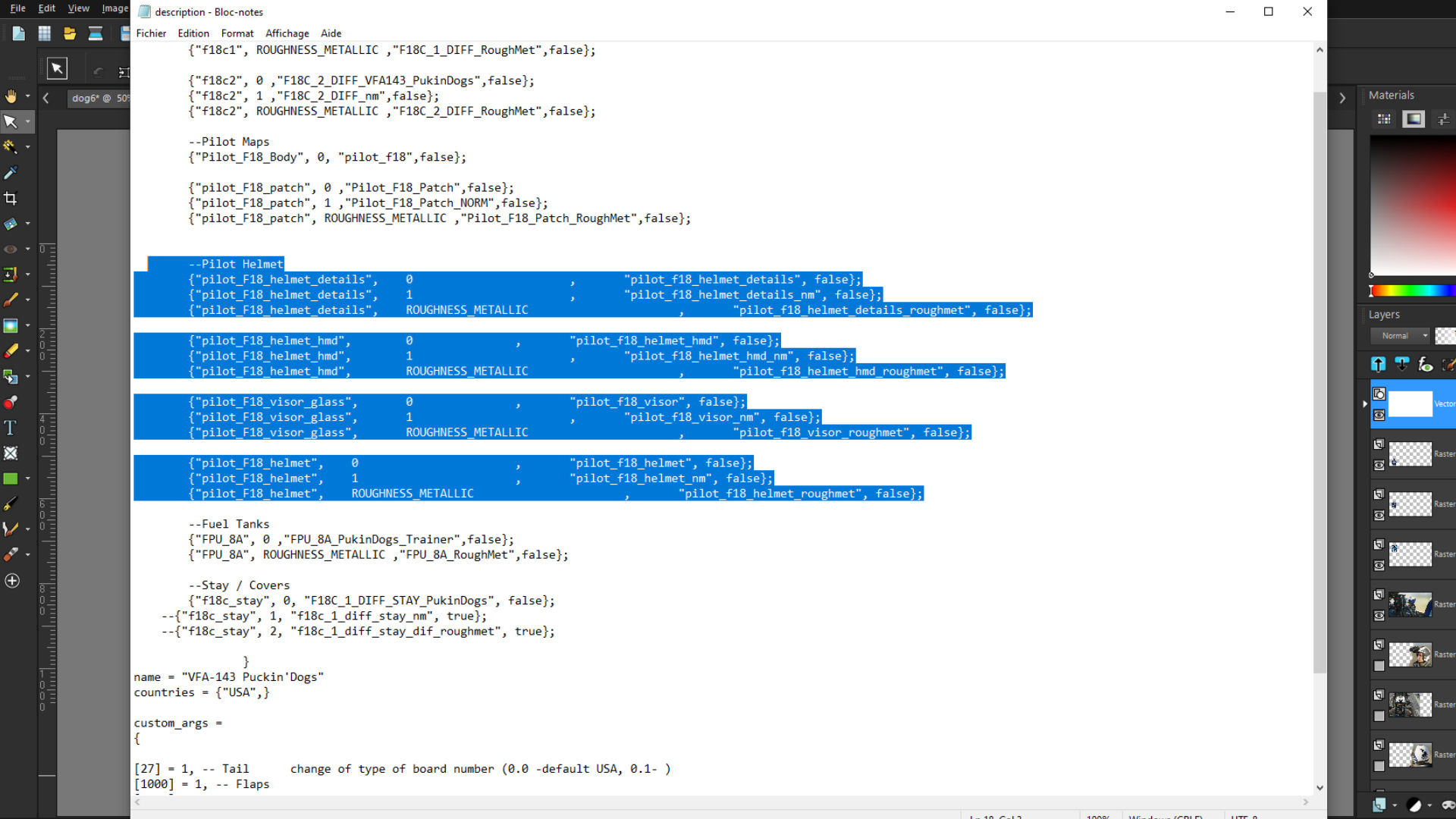1456x819 pixels.
Task: Select the Pan hand tool
Action: pos(11,96)
